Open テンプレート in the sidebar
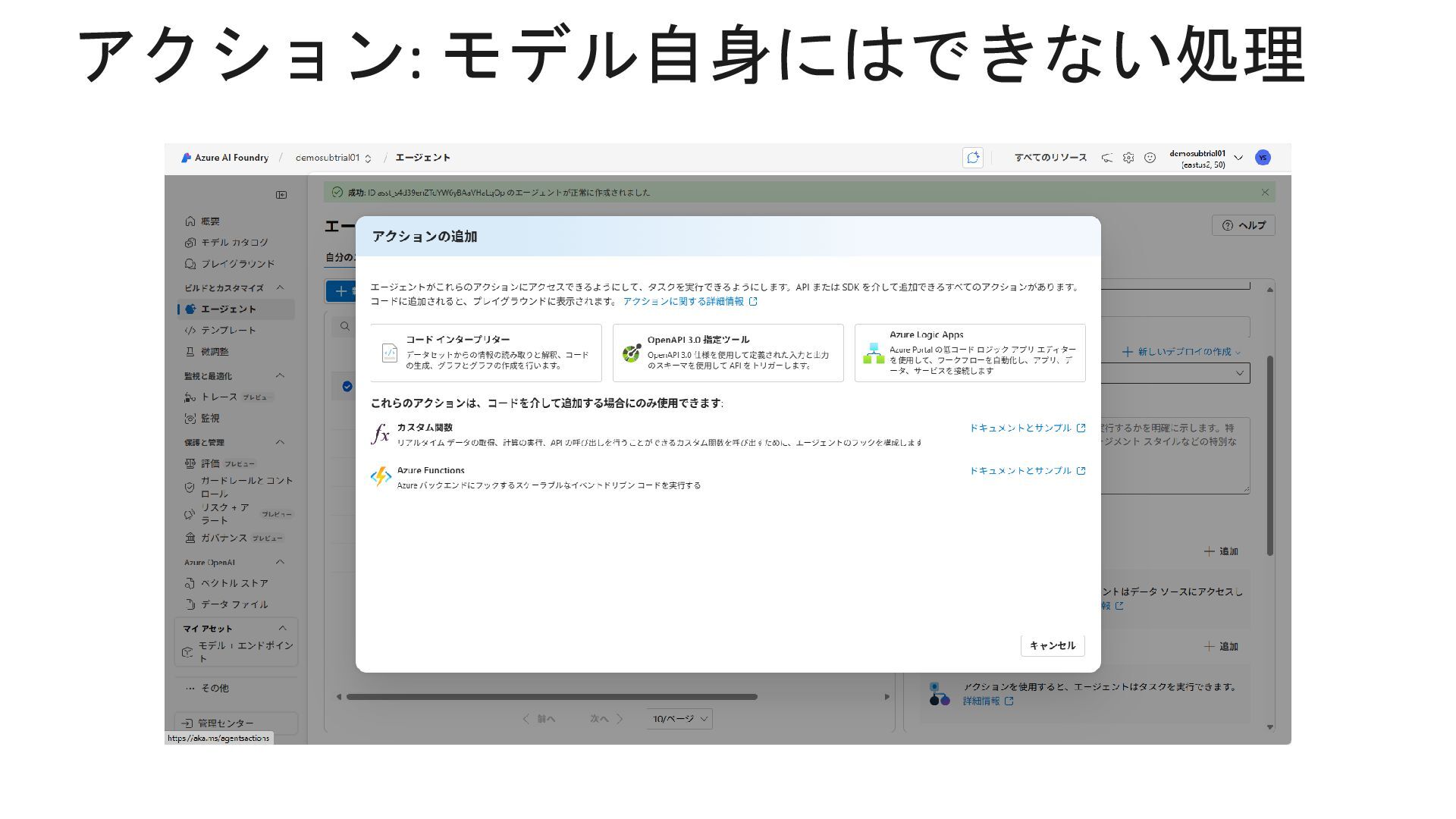 [221, 331]
